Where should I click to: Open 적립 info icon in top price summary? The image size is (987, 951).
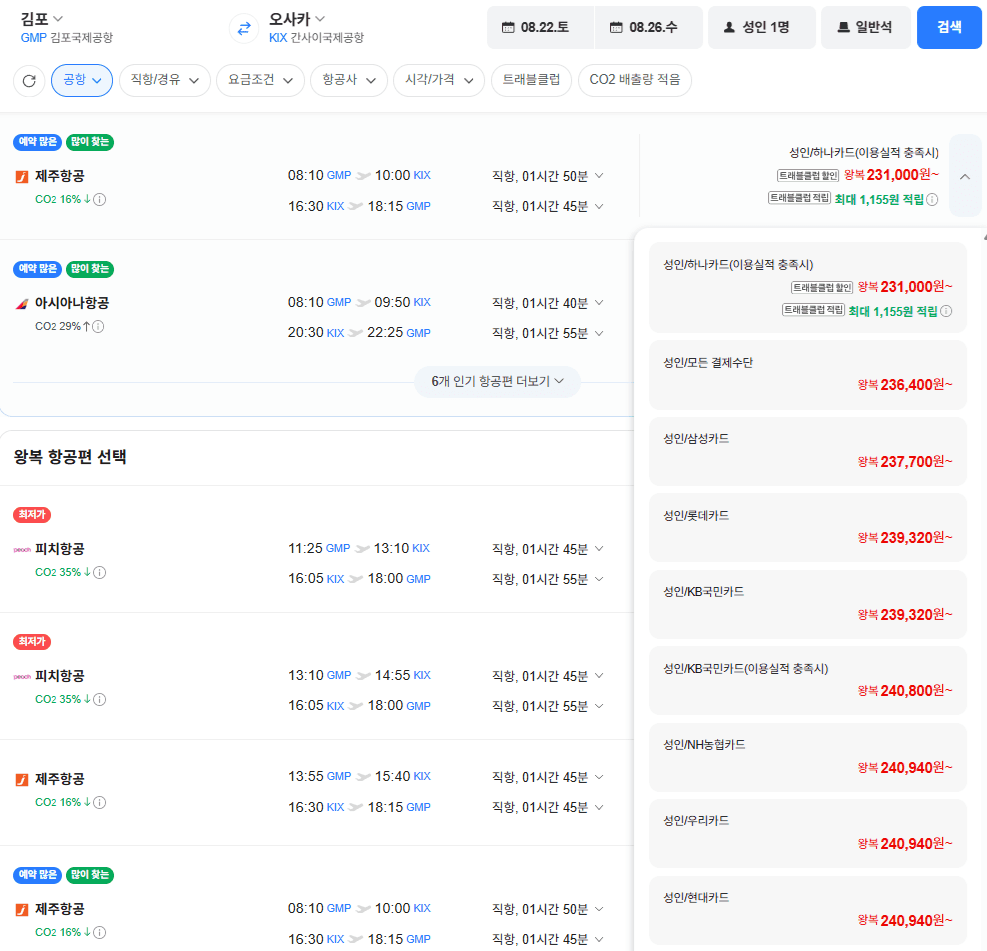pyautogui.click(x=932, y=200)
